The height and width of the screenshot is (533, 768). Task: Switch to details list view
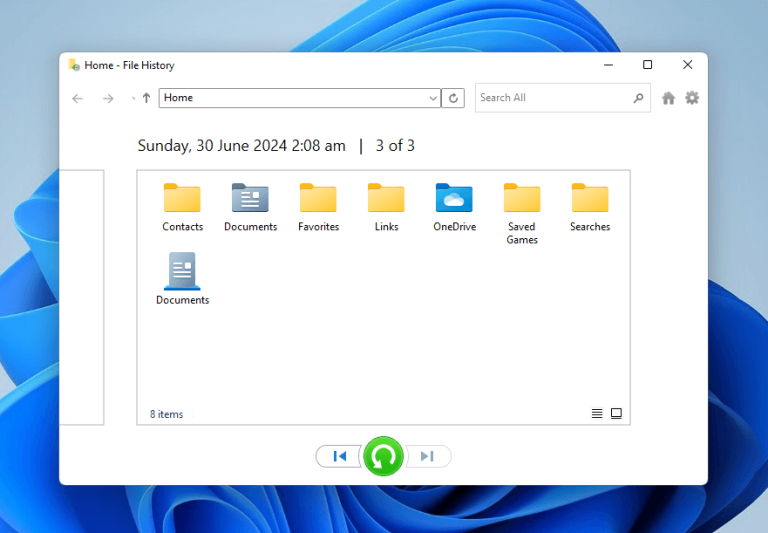597,413
